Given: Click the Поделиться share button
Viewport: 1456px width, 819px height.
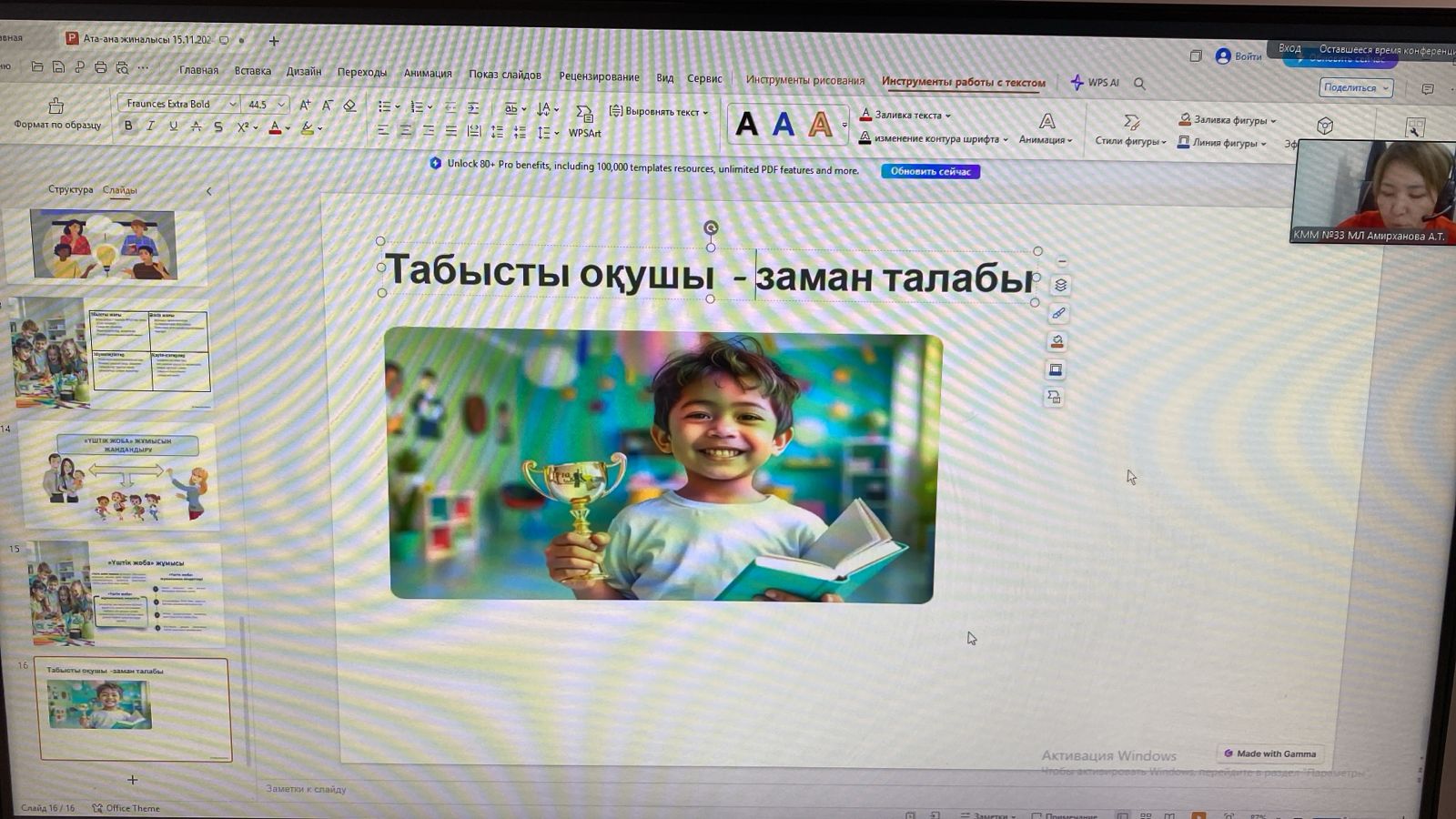Looking at the screenshot, I should 1355,87.
